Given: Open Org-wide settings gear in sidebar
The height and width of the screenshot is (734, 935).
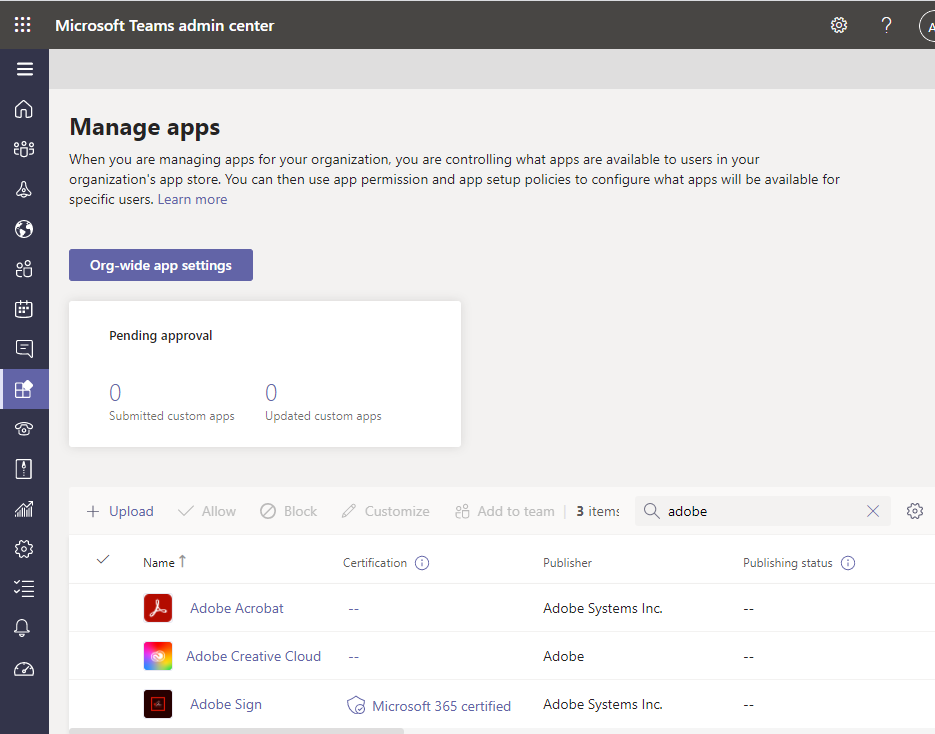Looking at the screenshot, I should (24, 549).
